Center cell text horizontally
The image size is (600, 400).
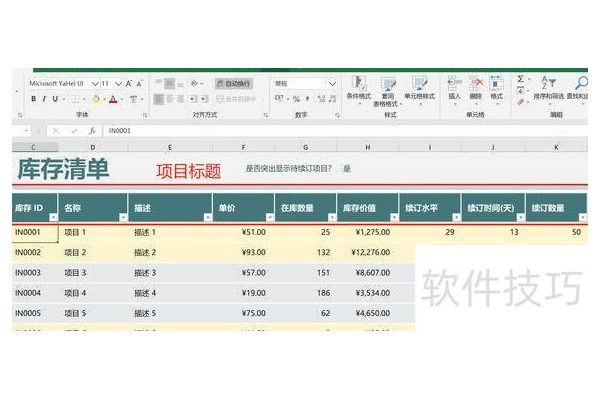click(170, 99)
